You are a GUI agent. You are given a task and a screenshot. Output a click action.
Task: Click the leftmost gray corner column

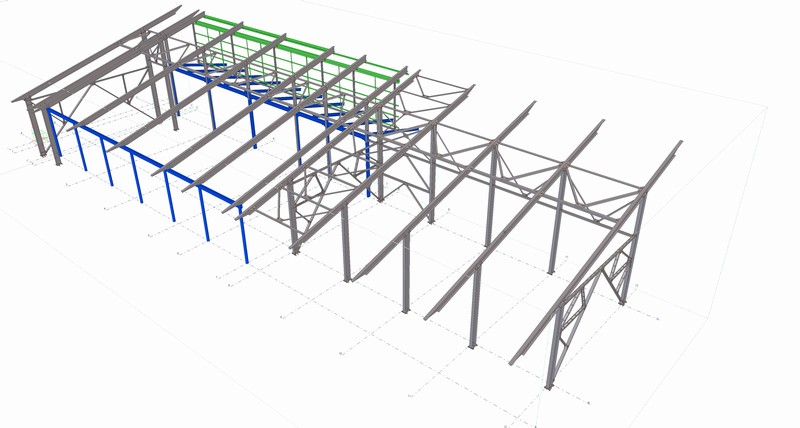click(x=38, y=130)
